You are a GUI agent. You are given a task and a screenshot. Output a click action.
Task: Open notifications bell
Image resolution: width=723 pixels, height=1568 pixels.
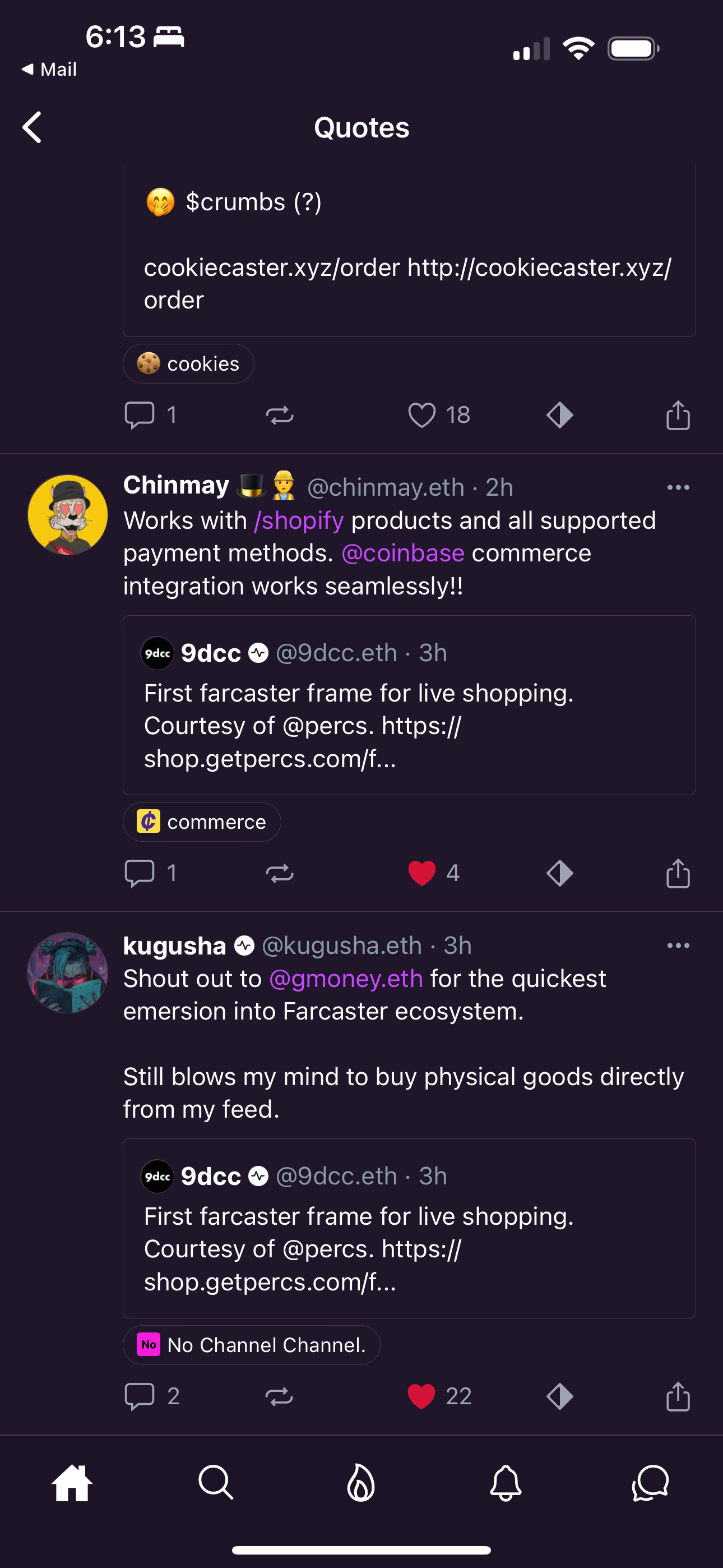pos(506,1482)
